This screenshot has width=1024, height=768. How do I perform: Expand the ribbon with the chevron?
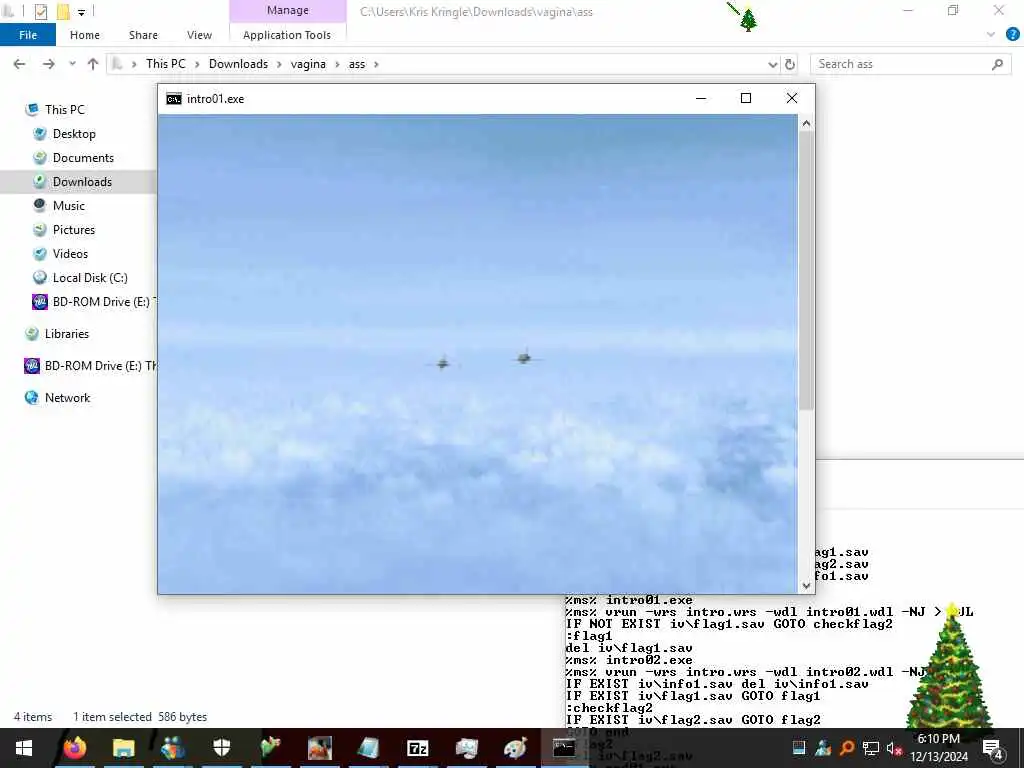[991, 35]
